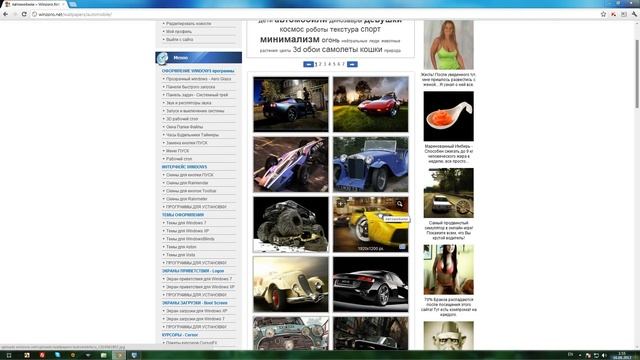The width and height of the screenshot is (640, 360).
Task: Open the browser wrench settings menu
Action: [x=634, y=14]
